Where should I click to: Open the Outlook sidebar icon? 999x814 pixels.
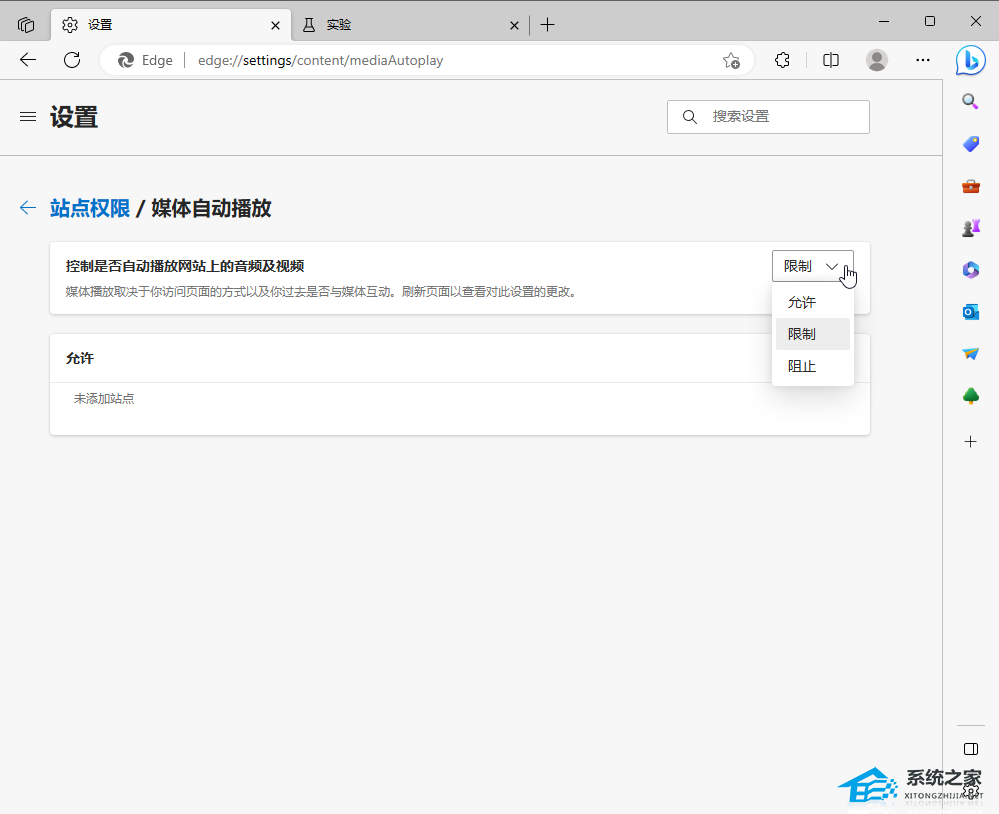[970, 312]
